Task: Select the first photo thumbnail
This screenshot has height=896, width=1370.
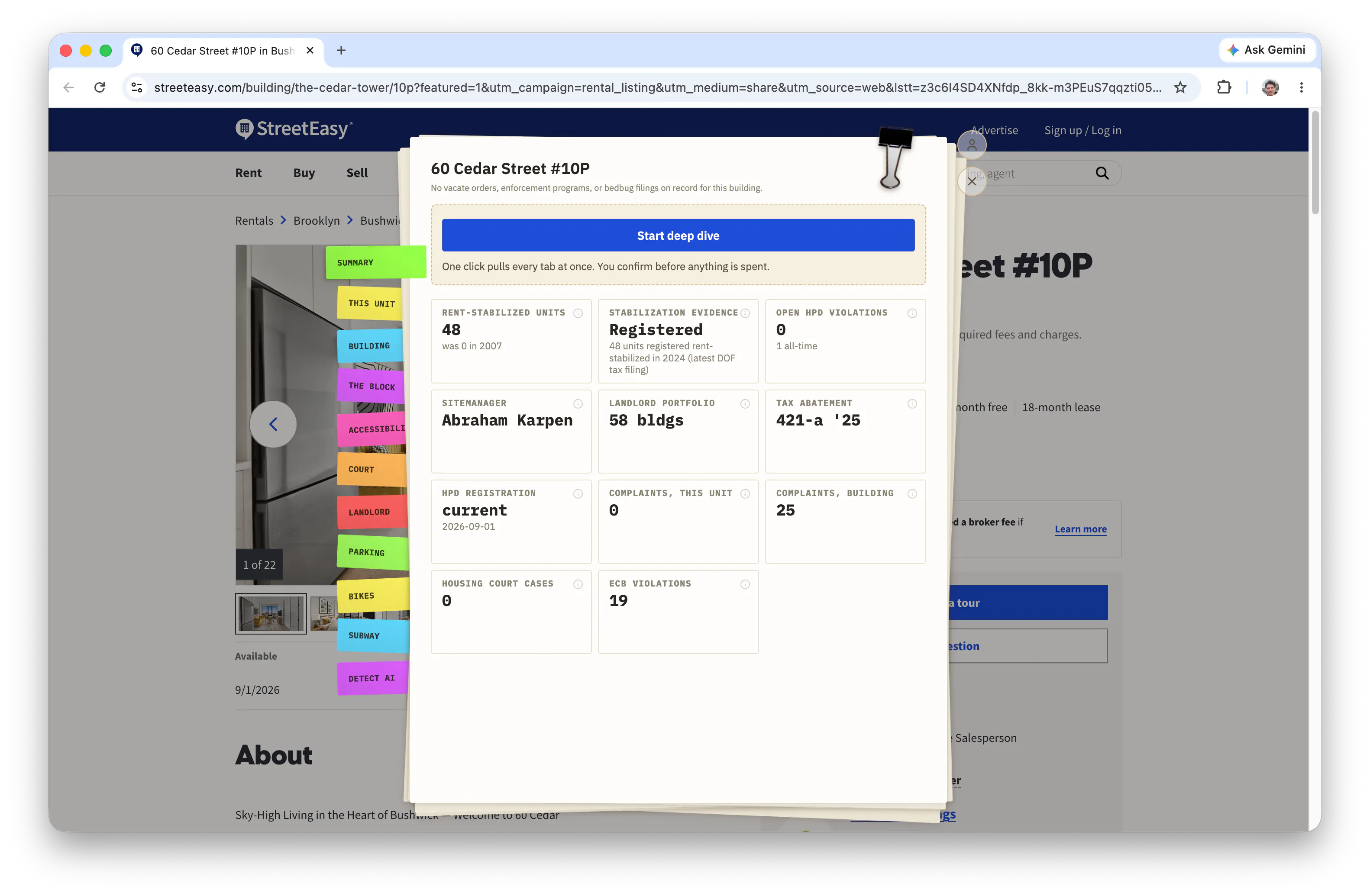Action: point(271,613)
